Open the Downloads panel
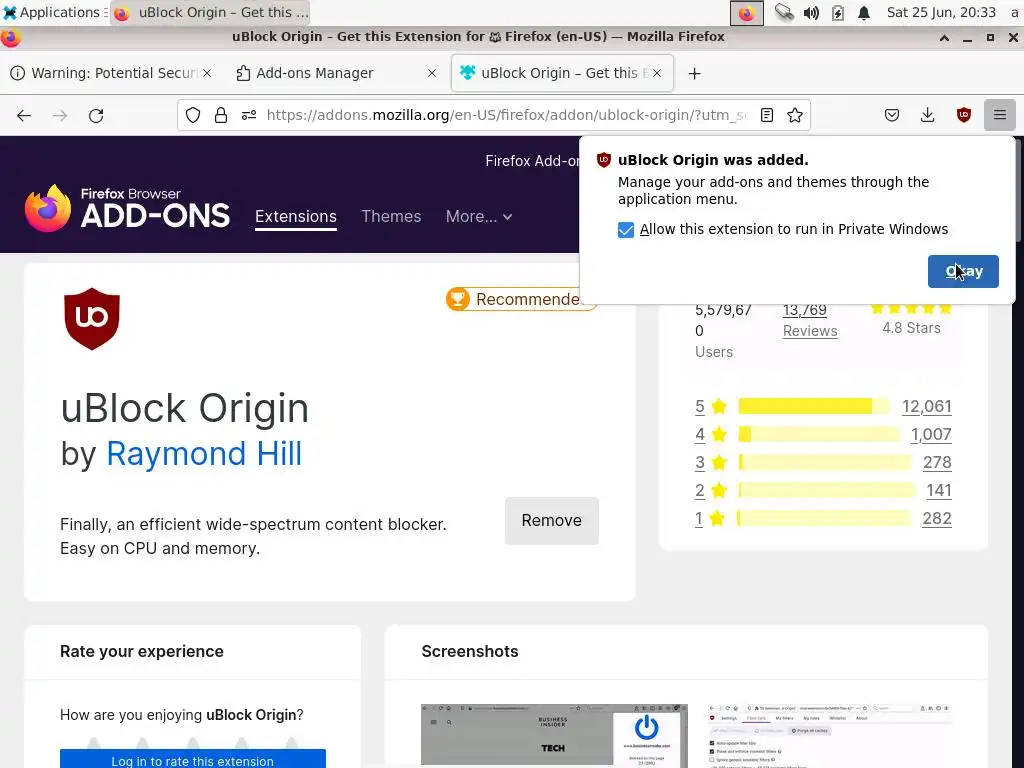This screenshot has height=768, width=1024. [x=927, y=116]
